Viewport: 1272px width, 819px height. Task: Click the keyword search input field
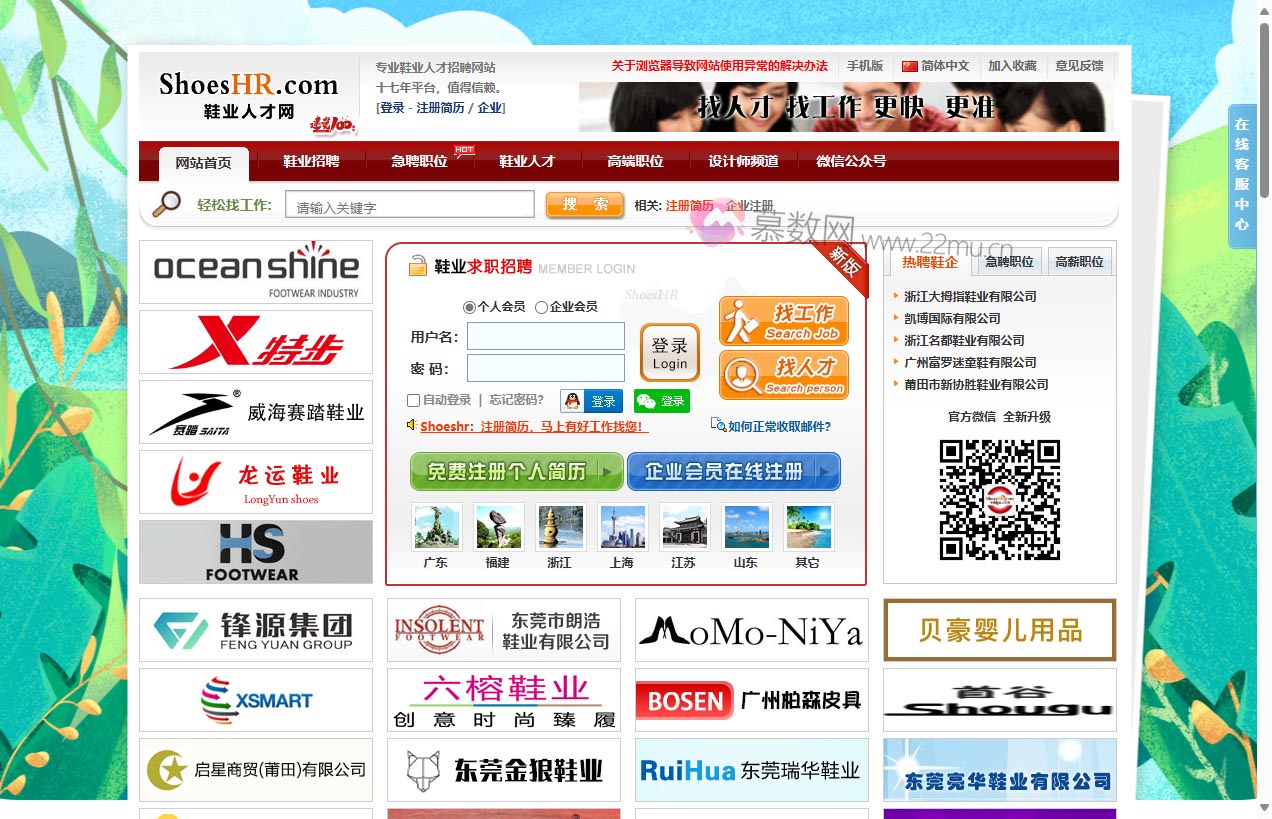410,204
